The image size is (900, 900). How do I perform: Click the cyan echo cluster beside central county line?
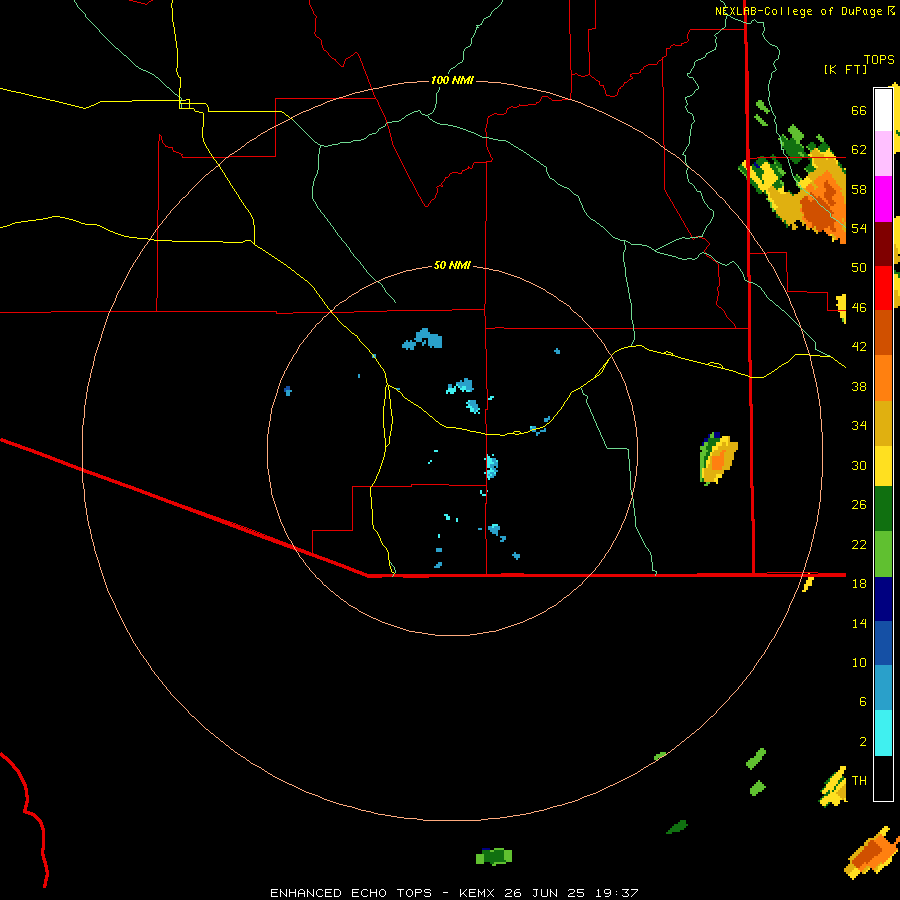pyautogui.click(x=491, y=466)
